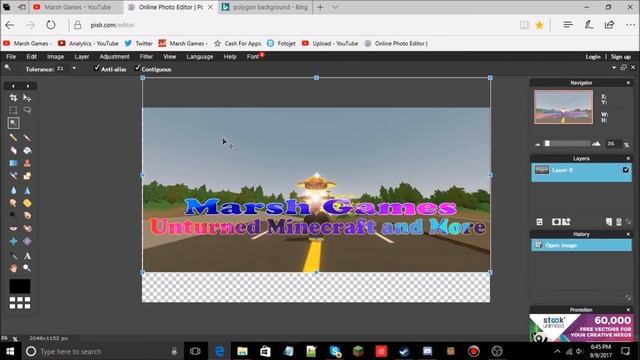
Task: Select the Burn tool
Action: pos(27,216)
